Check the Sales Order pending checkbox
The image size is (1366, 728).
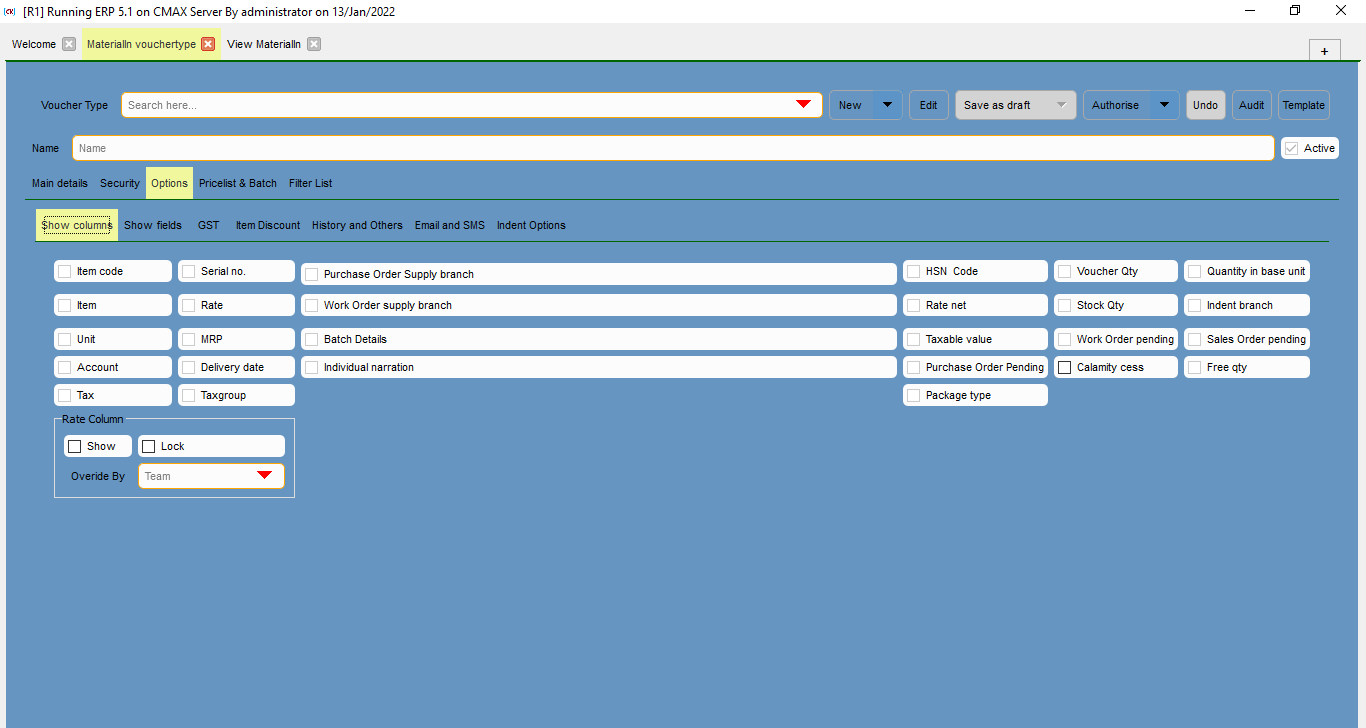click(x=1195, y=339)
